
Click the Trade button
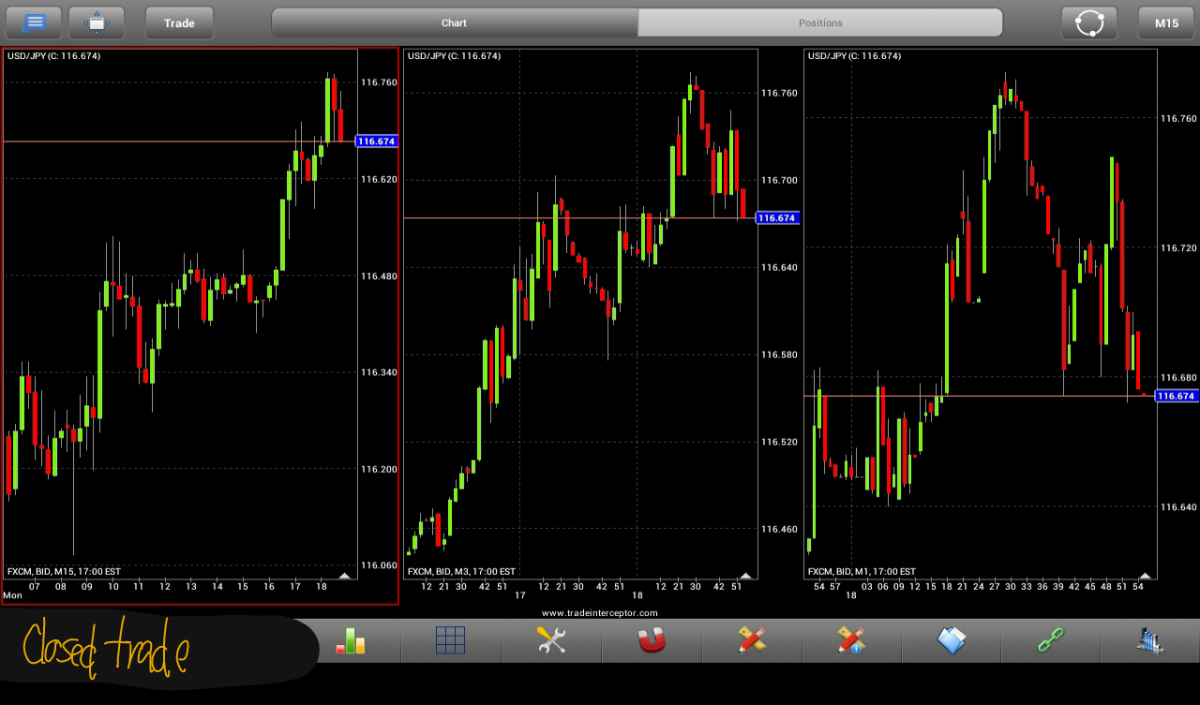(x=179, y=22)
